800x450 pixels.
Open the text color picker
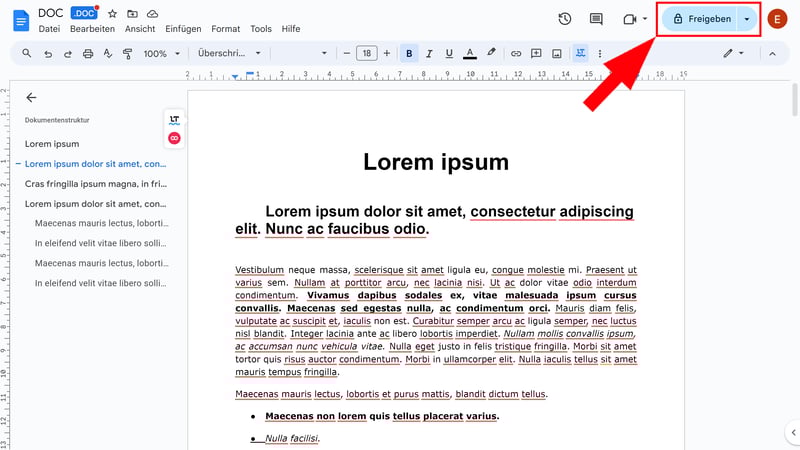pos(469,53)
